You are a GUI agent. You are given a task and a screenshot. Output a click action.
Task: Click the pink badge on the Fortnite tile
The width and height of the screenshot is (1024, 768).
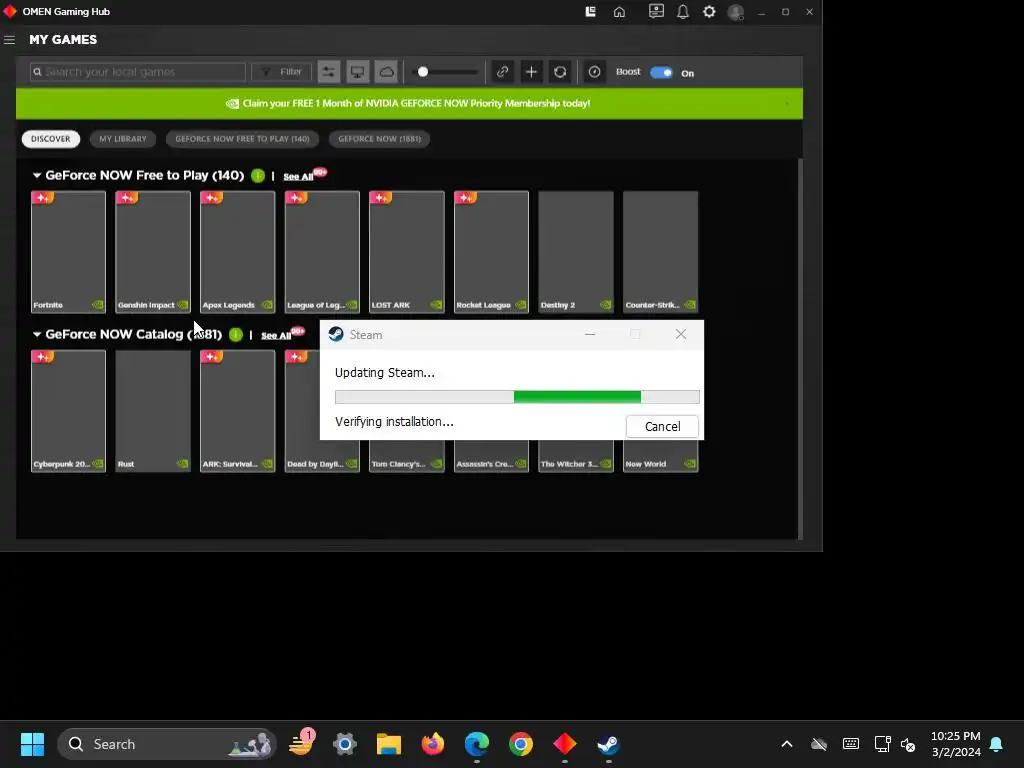43,198
